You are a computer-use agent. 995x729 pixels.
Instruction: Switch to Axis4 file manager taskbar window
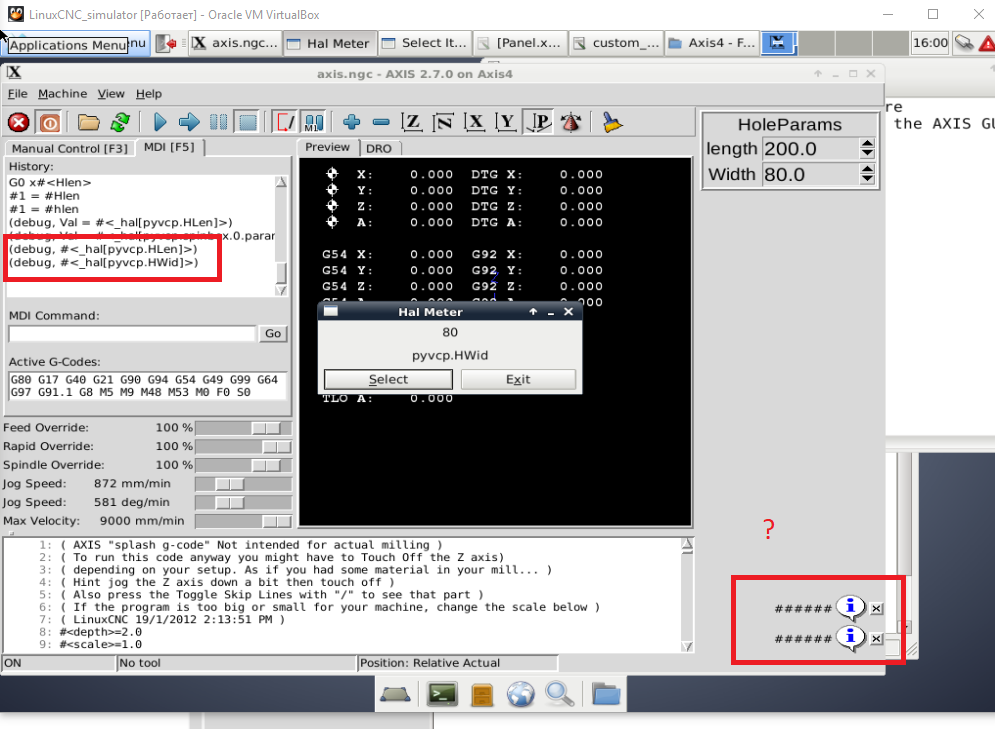[713, 43]
